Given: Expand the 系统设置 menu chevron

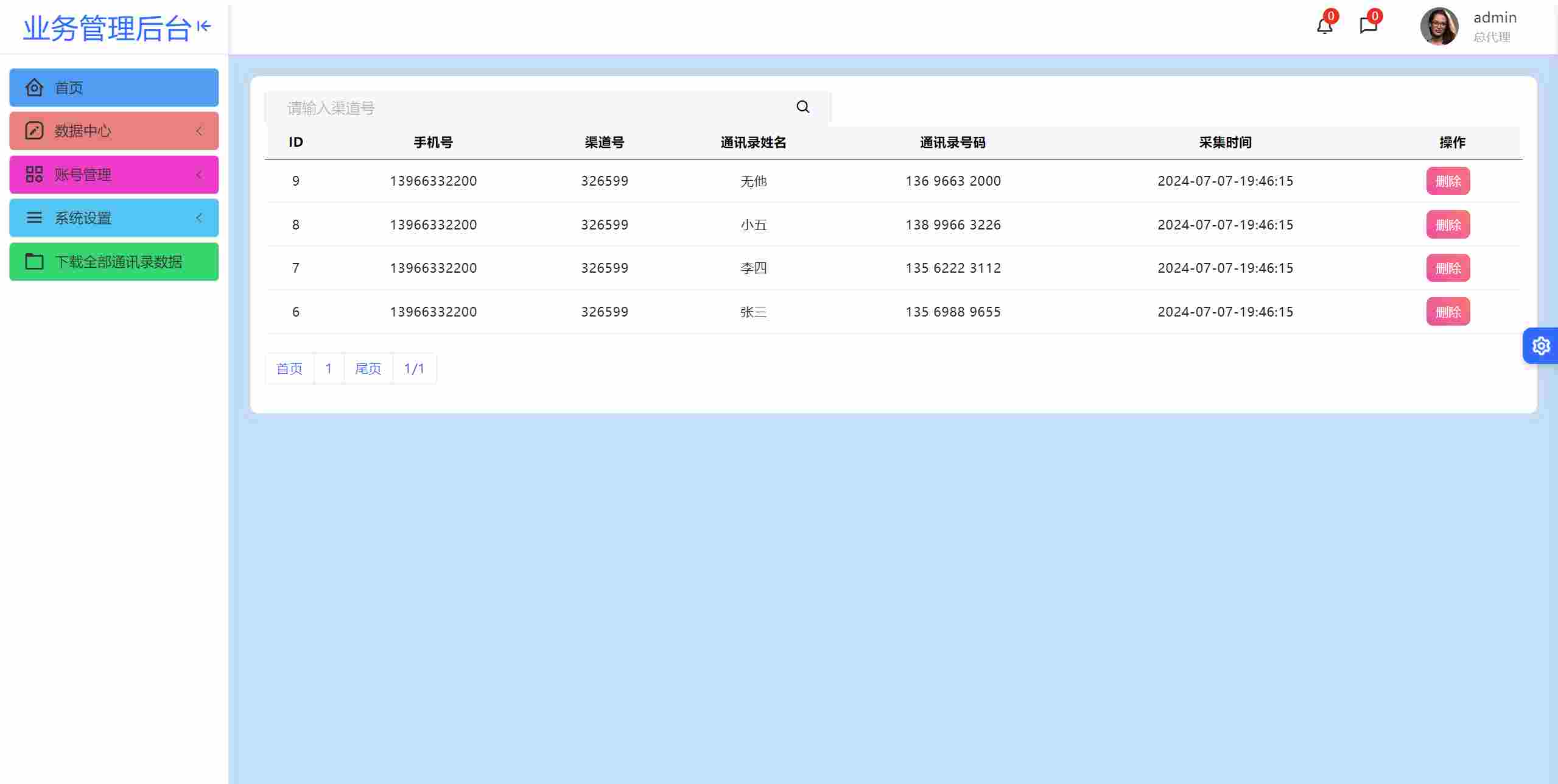Looking at the screenshot, I should pyautogui.click(x=199, y=218).
